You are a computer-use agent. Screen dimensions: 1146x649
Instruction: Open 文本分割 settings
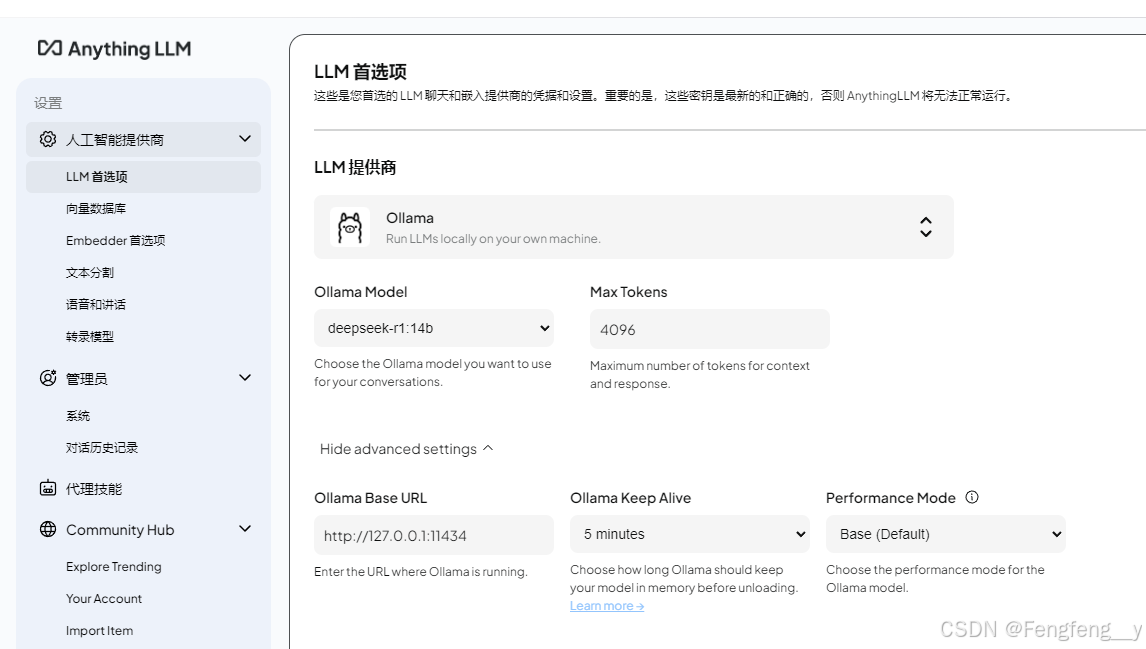[90, 273]
